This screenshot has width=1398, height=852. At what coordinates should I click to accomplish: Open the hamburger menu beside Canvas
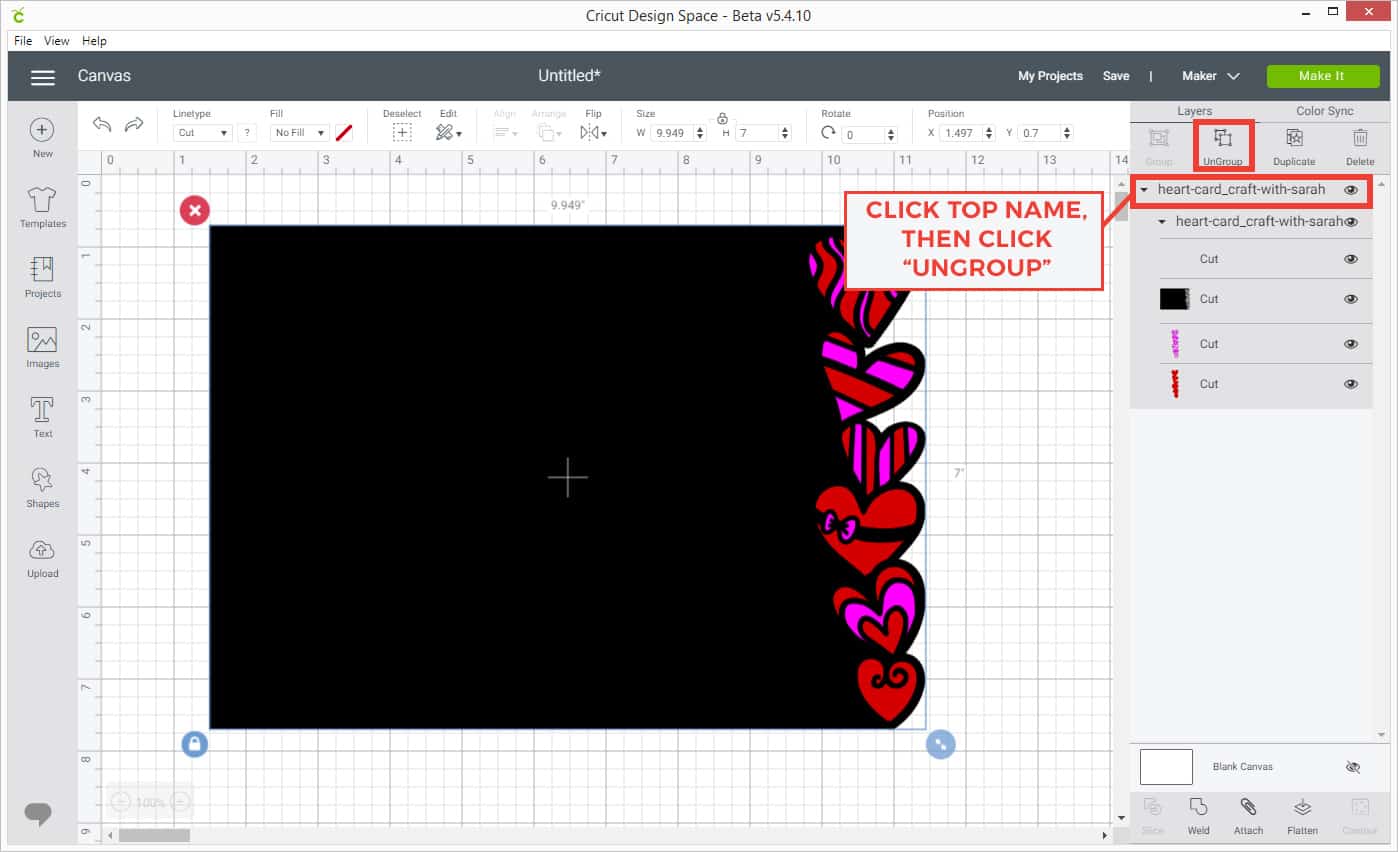point(42,77)
